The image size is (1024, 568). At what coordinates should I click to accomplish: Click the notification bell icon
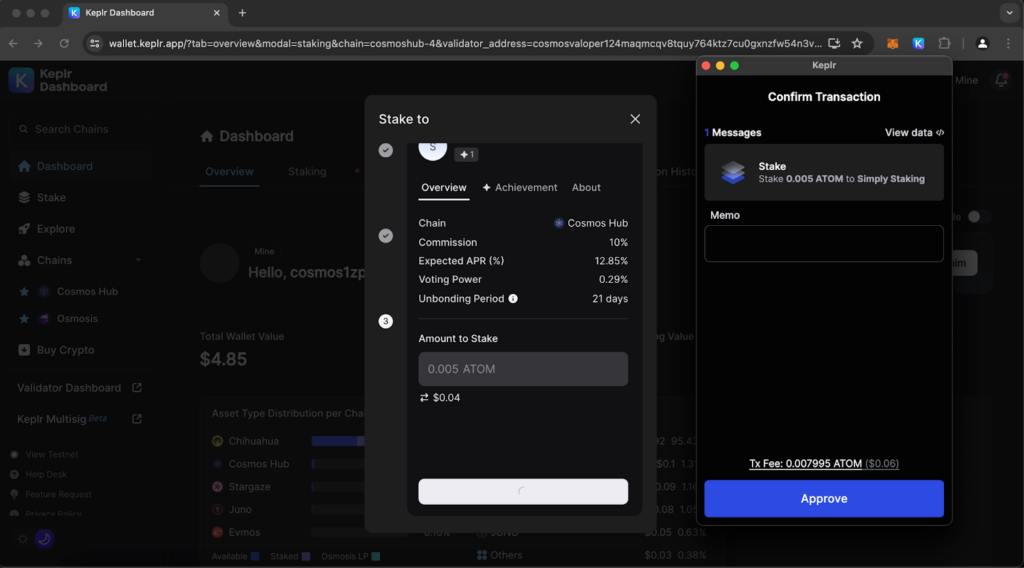click(1001, 80)
